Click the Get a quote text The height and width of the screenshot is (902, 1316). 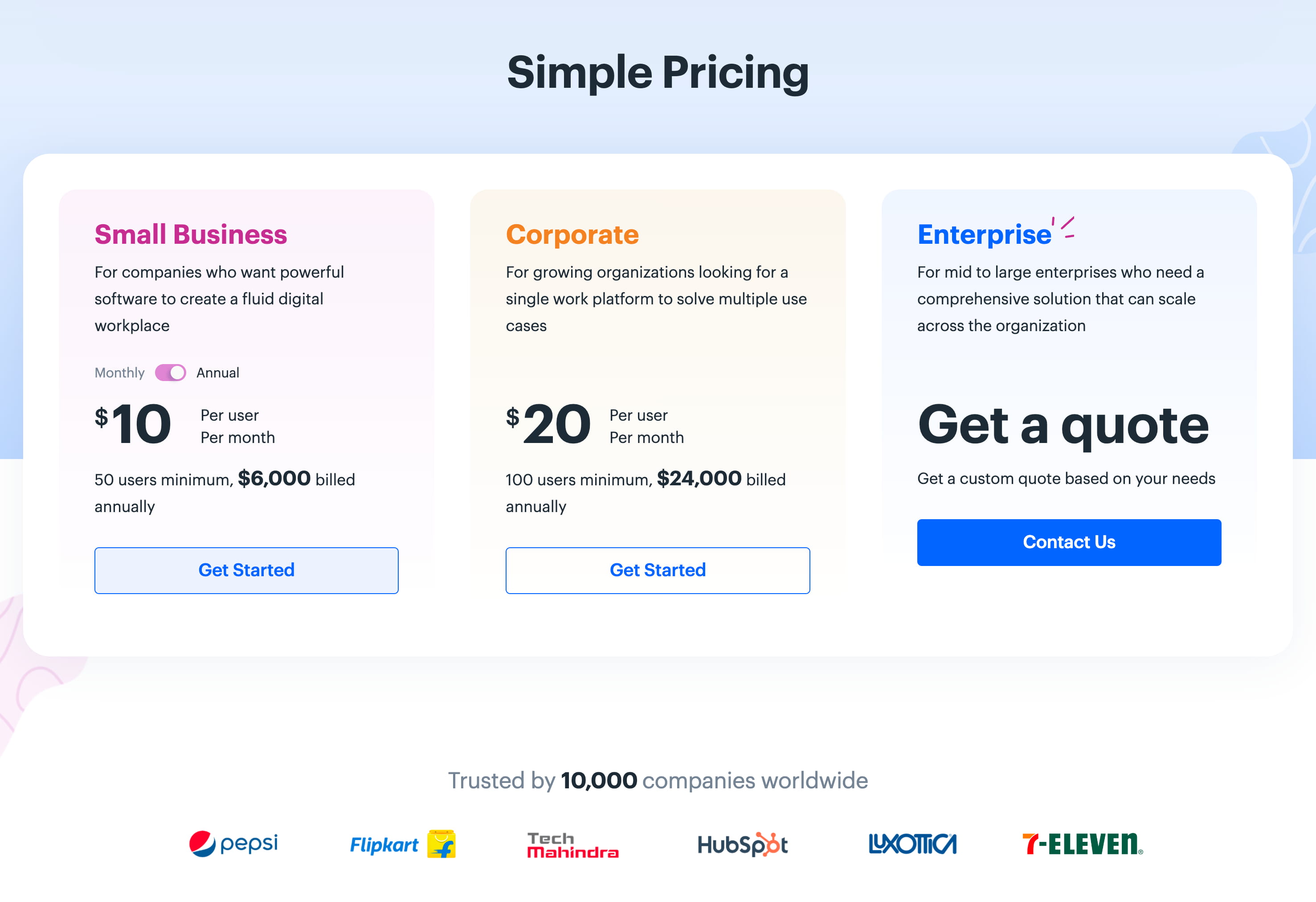pyautogui.click(x=1063, y=425)
